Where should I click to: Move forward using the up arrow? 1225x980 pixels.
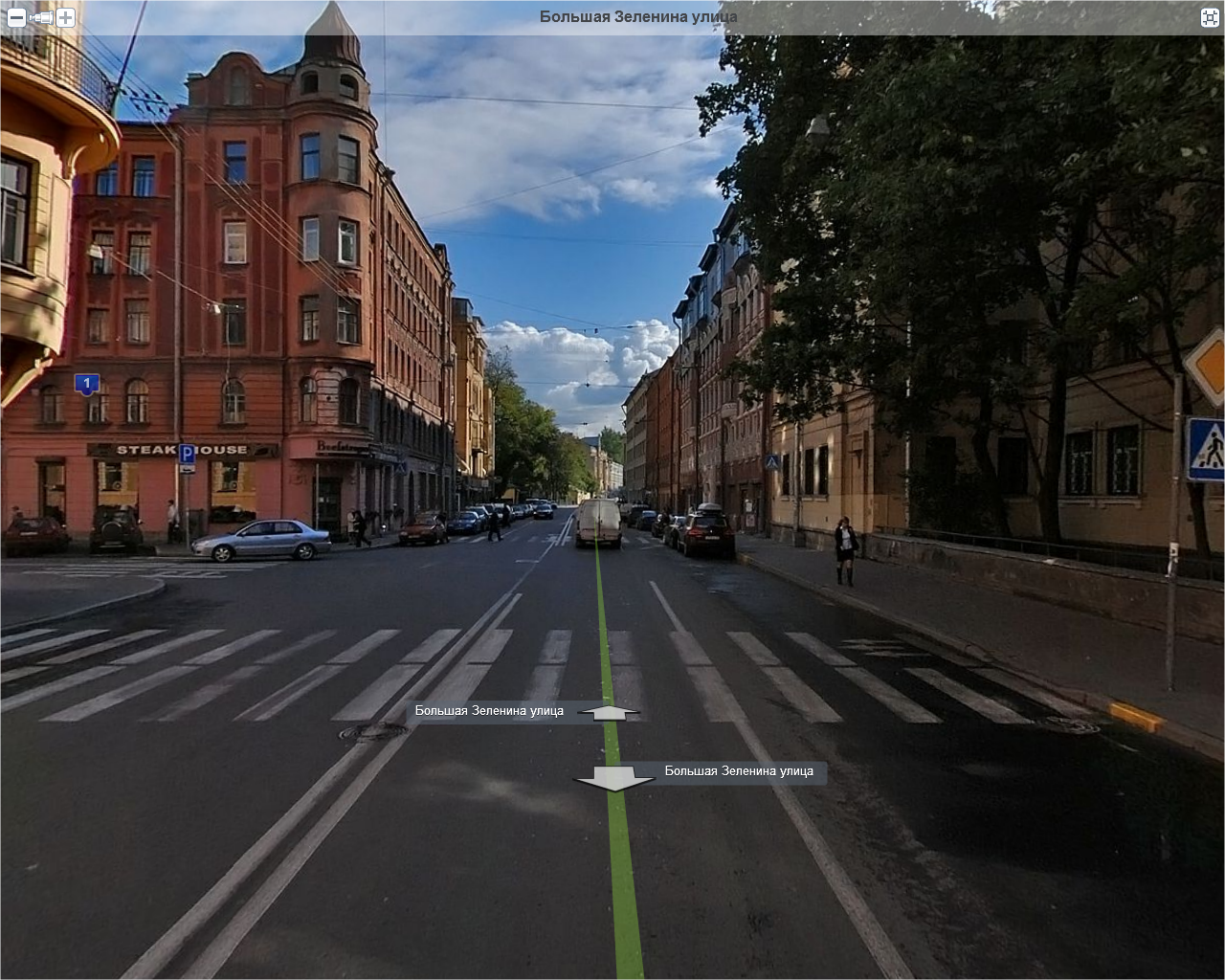tap(610, 712)
